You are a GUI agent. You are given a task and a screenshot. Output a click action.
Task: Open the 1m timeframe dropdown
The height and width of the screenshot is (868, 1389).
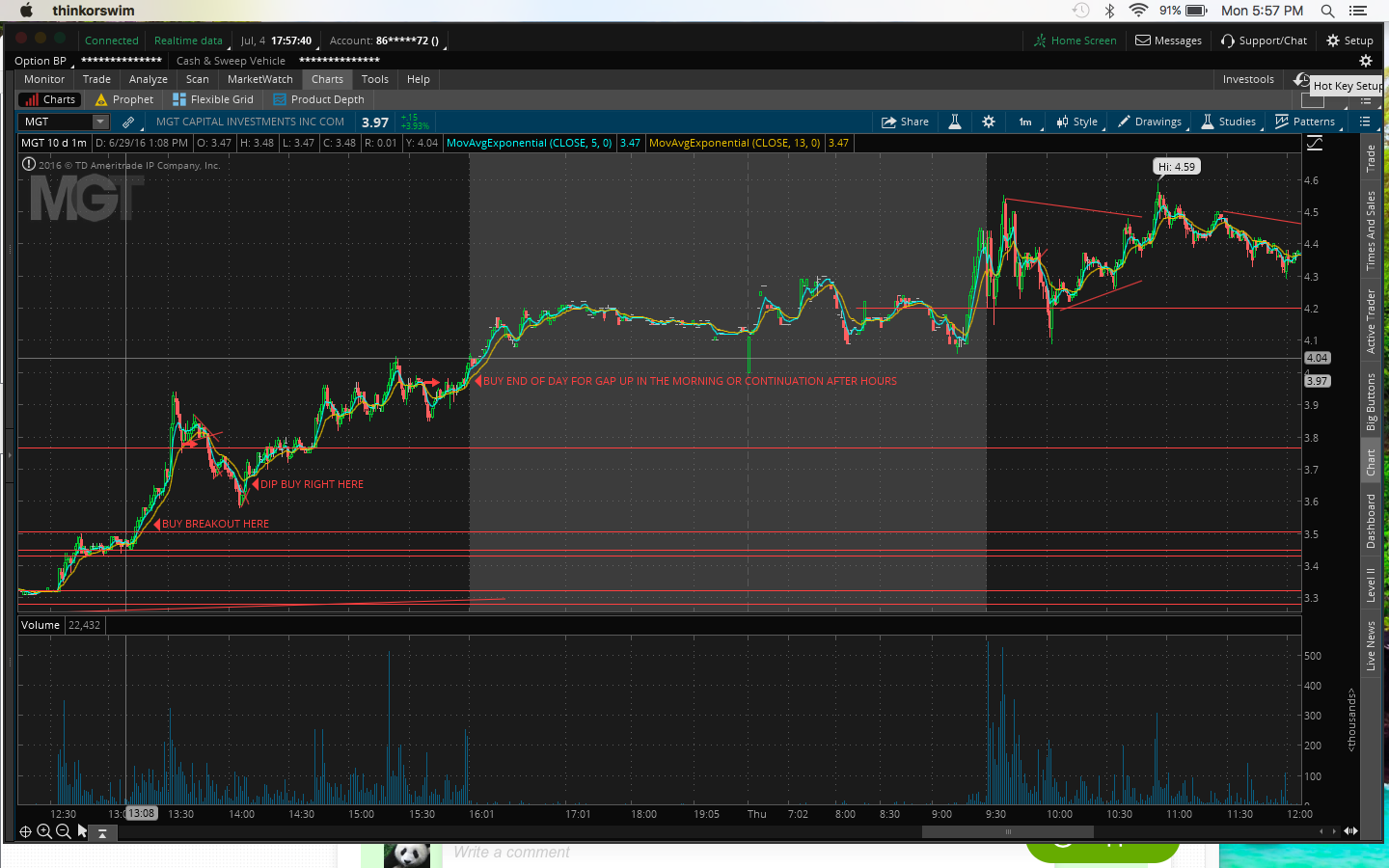point(1027,122)
